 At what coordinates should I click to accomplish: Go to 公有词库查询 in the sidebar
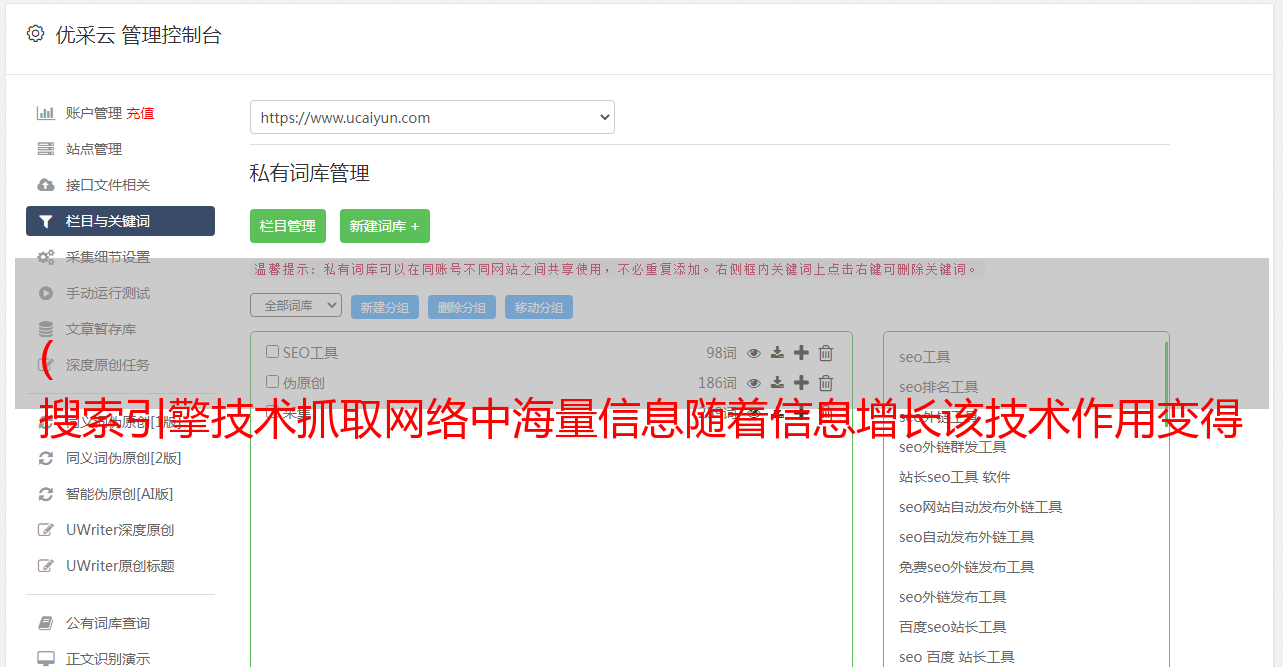pyautogui.click(x=108, y=623)
